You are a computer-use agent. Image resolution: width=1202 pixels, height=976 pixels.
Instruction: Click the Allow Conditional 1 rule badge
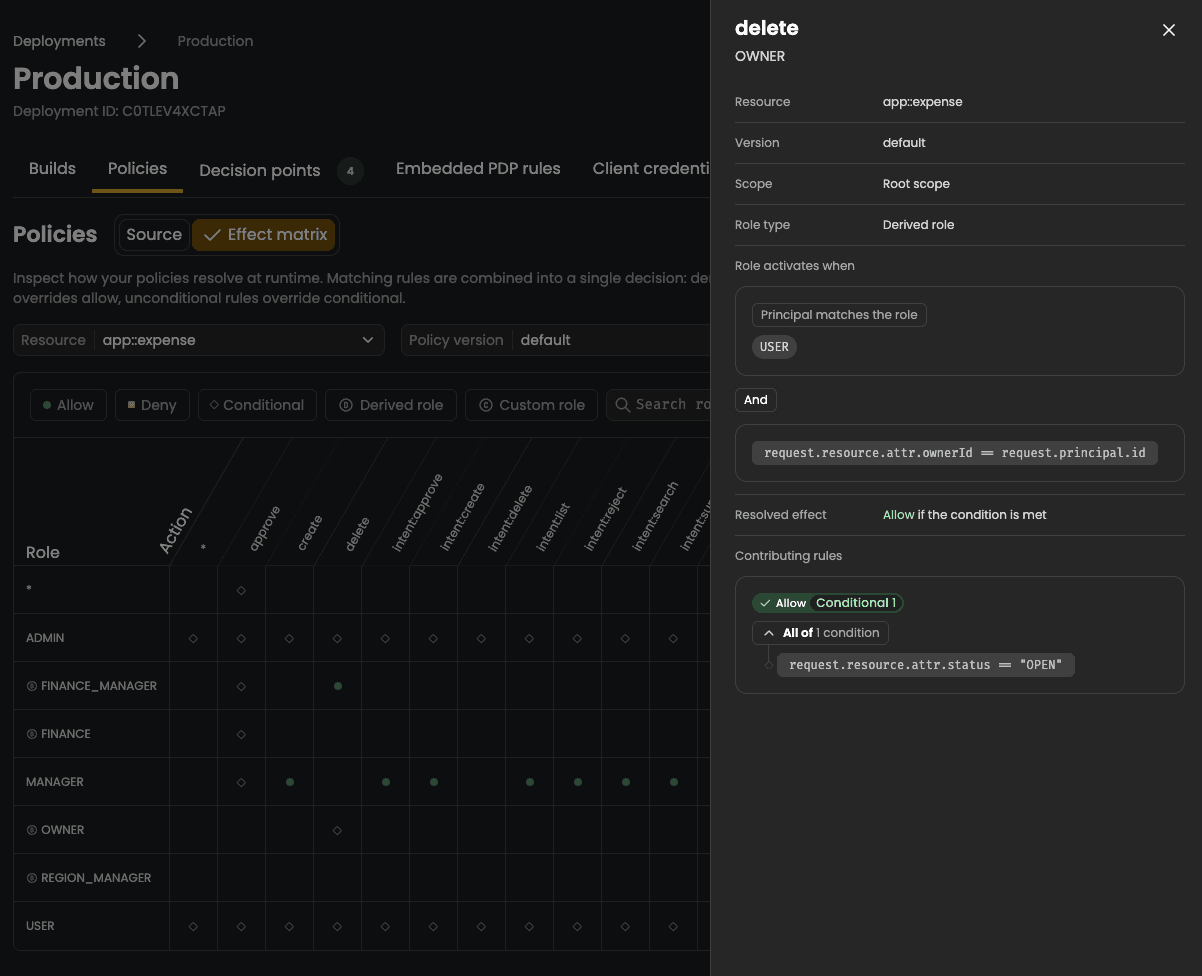(828, 603)
